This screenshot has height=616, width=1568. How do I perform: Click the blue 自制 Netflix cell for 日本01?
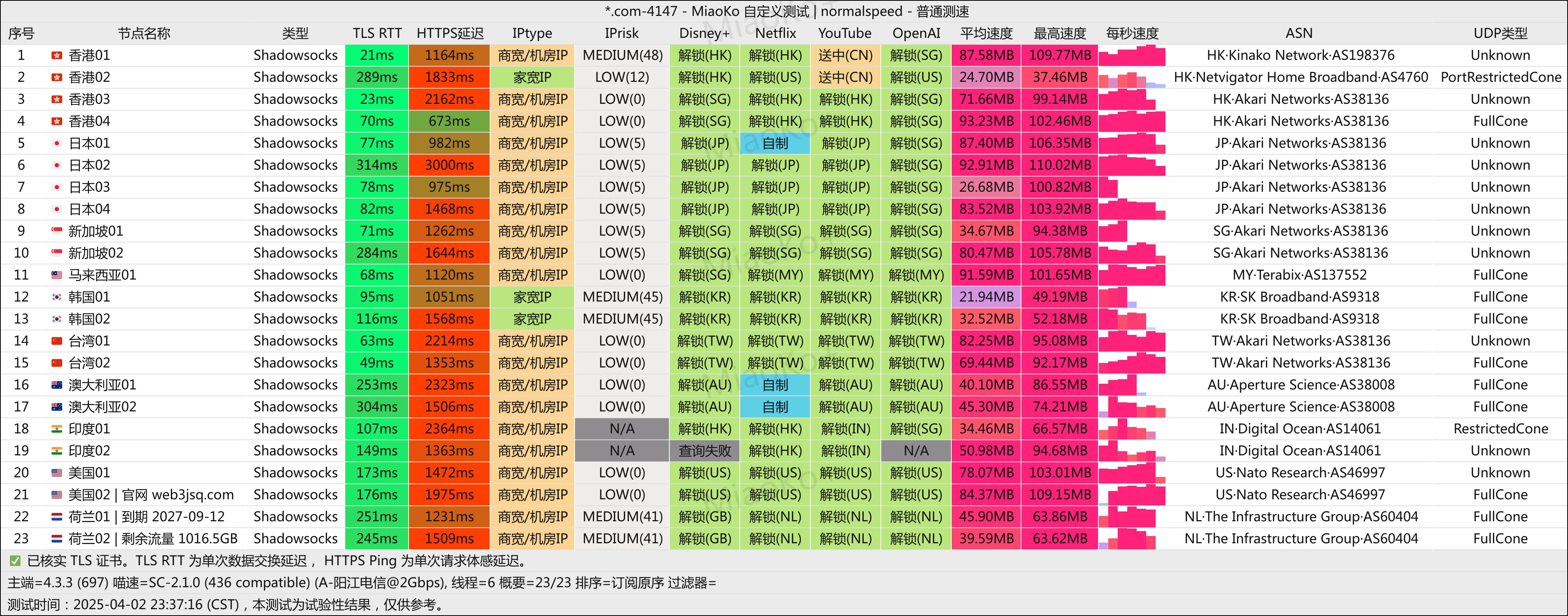click(775, 143)
